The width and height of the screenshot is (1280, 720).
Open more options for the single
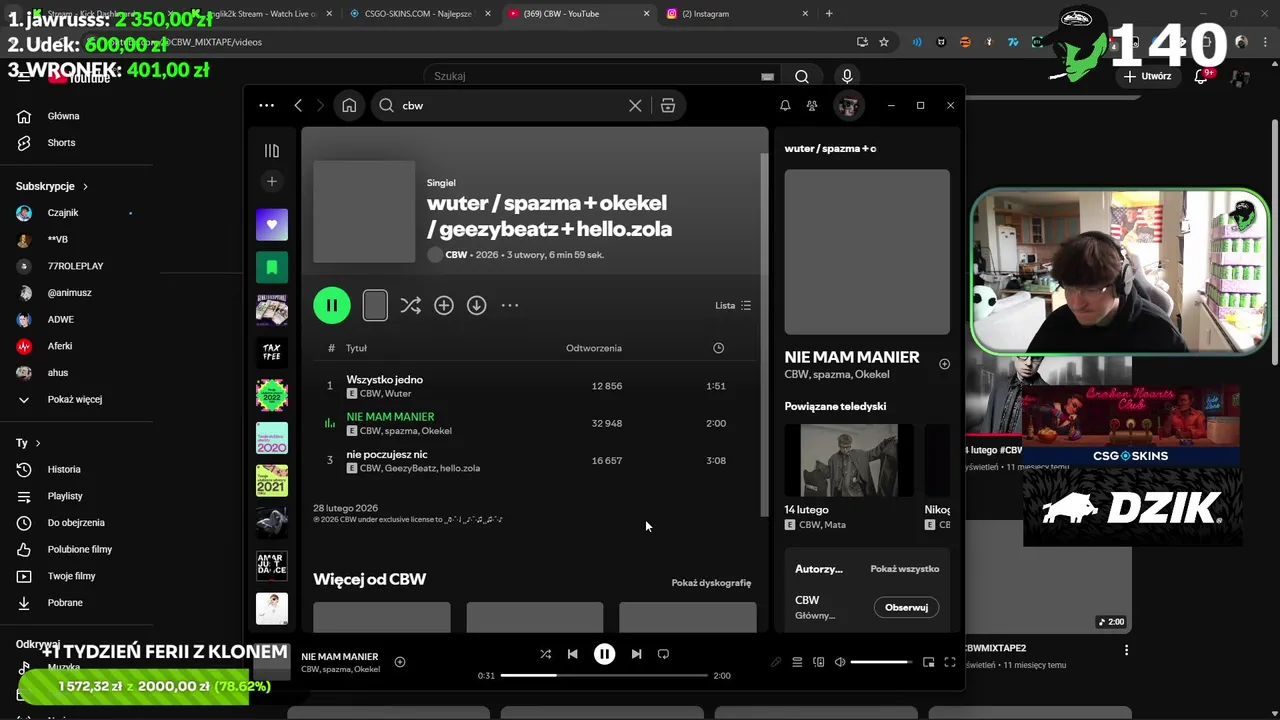tap(510, 305)
